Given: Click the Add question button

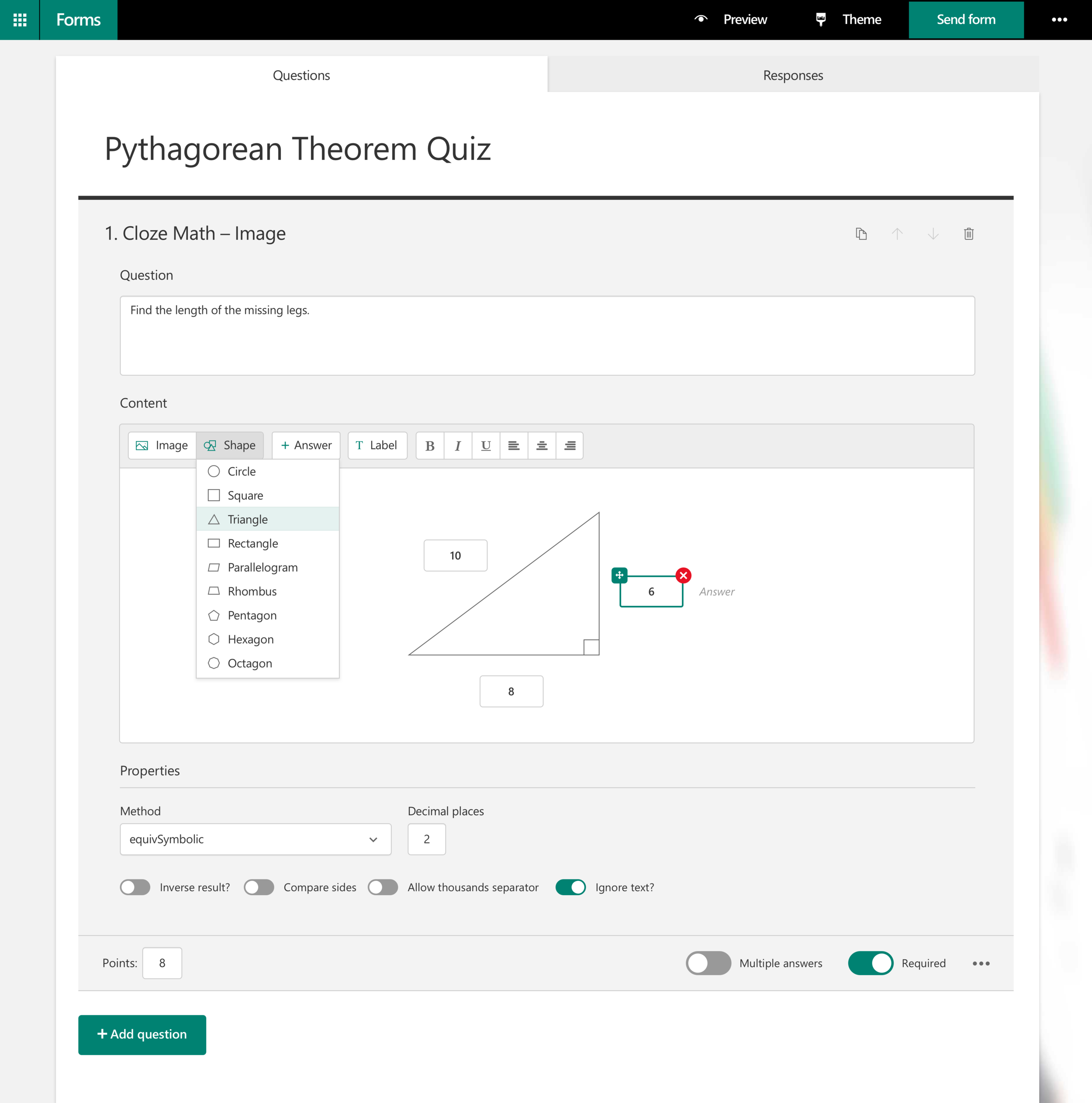Looking at the screenshot, I should pos(142,1034).
